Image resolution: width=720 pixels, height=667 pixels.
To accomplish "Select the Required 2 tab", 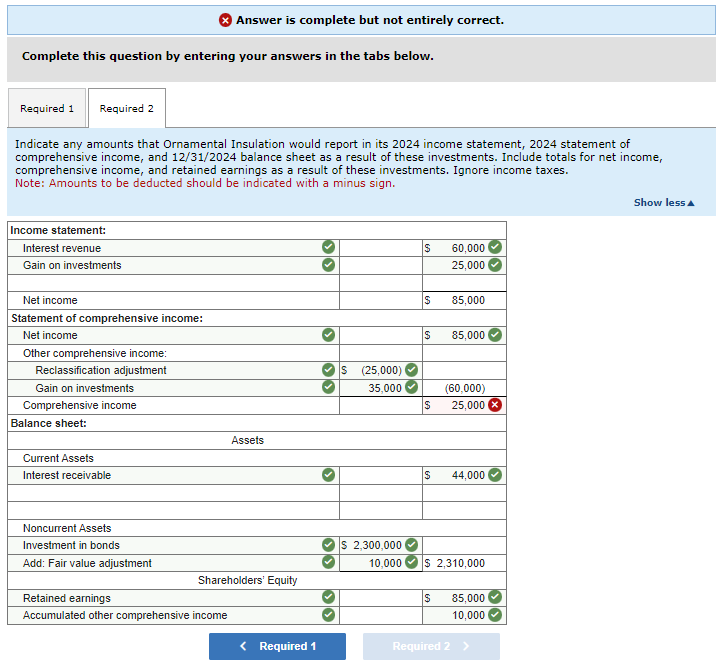I will pos(127,108).
